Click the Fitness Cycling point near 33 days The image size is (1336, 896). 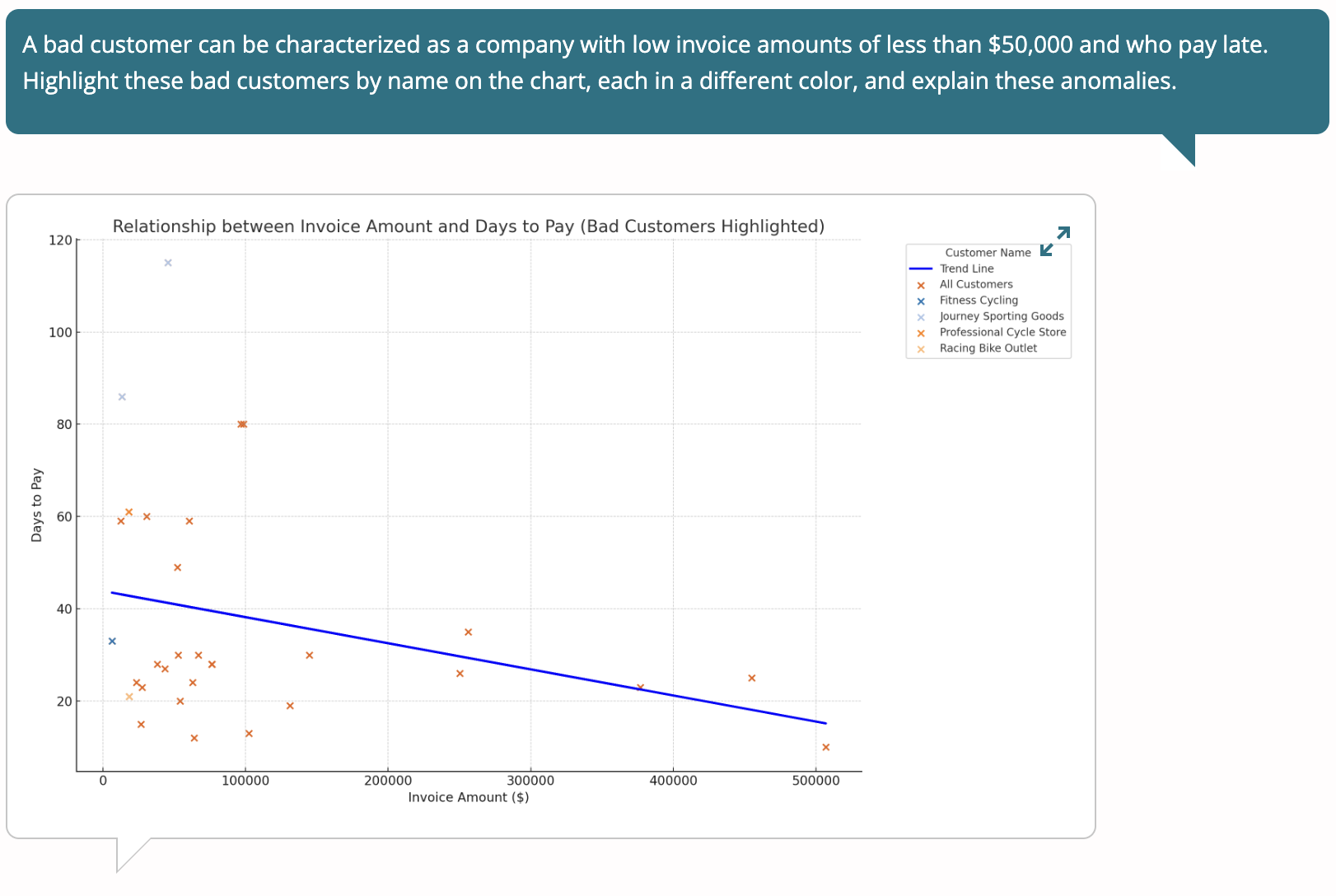112,641
